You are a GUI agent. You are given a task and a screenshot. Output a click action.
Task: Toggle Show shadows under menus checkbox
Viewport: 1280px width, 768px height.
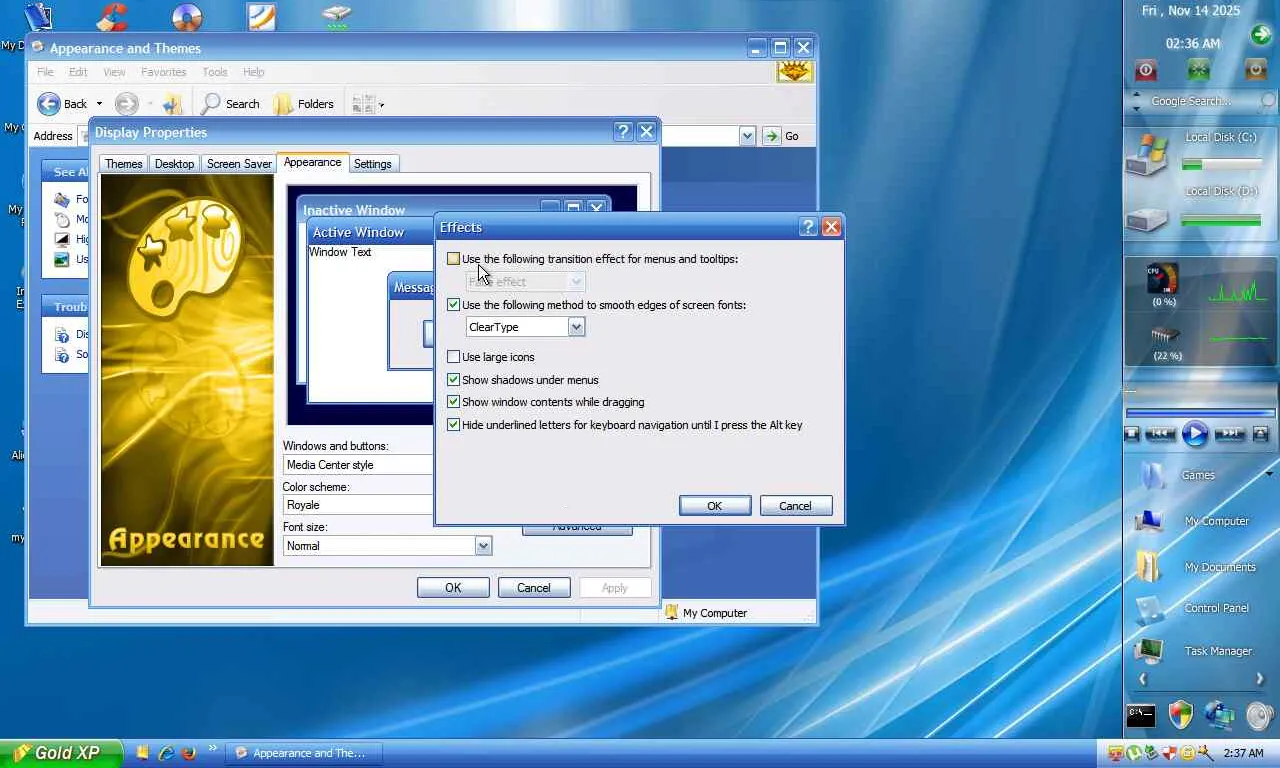click(x=453, y=380)
